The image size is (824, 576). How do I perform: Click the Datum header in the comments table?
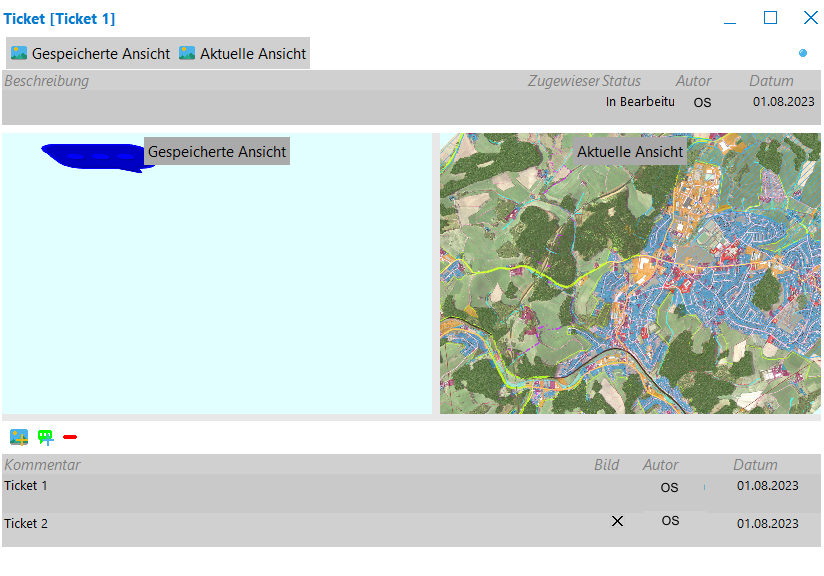pyautogui.click(x=755, y=465)
